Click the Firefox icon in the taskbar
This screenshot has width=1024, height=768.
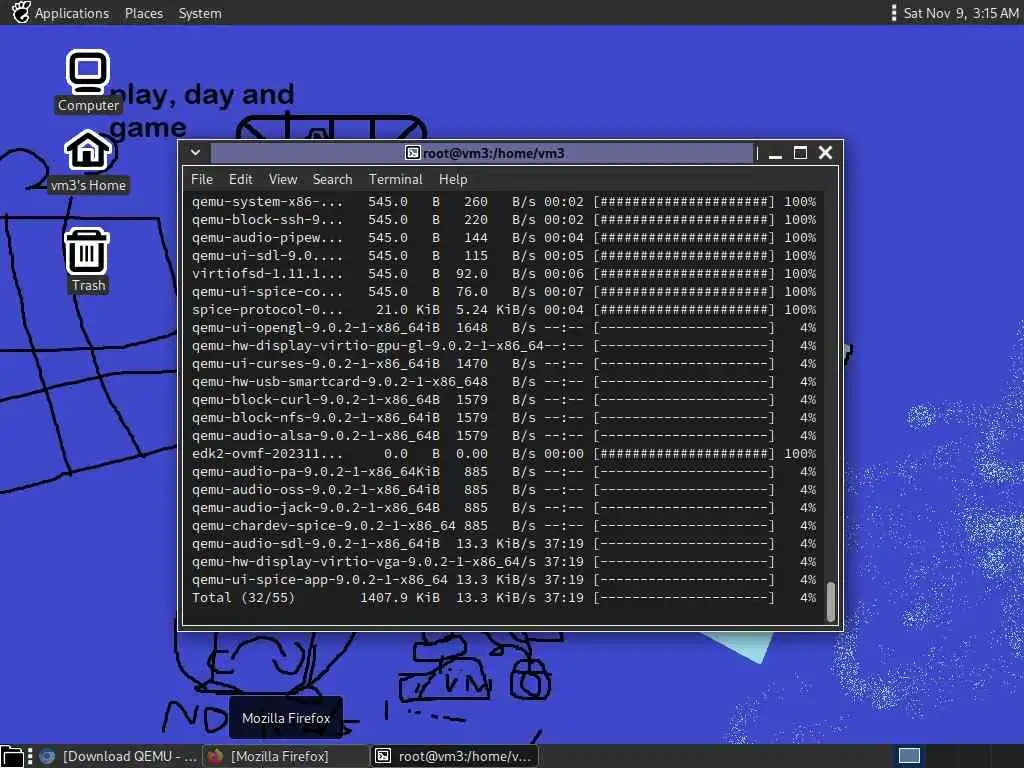[216, 756]
